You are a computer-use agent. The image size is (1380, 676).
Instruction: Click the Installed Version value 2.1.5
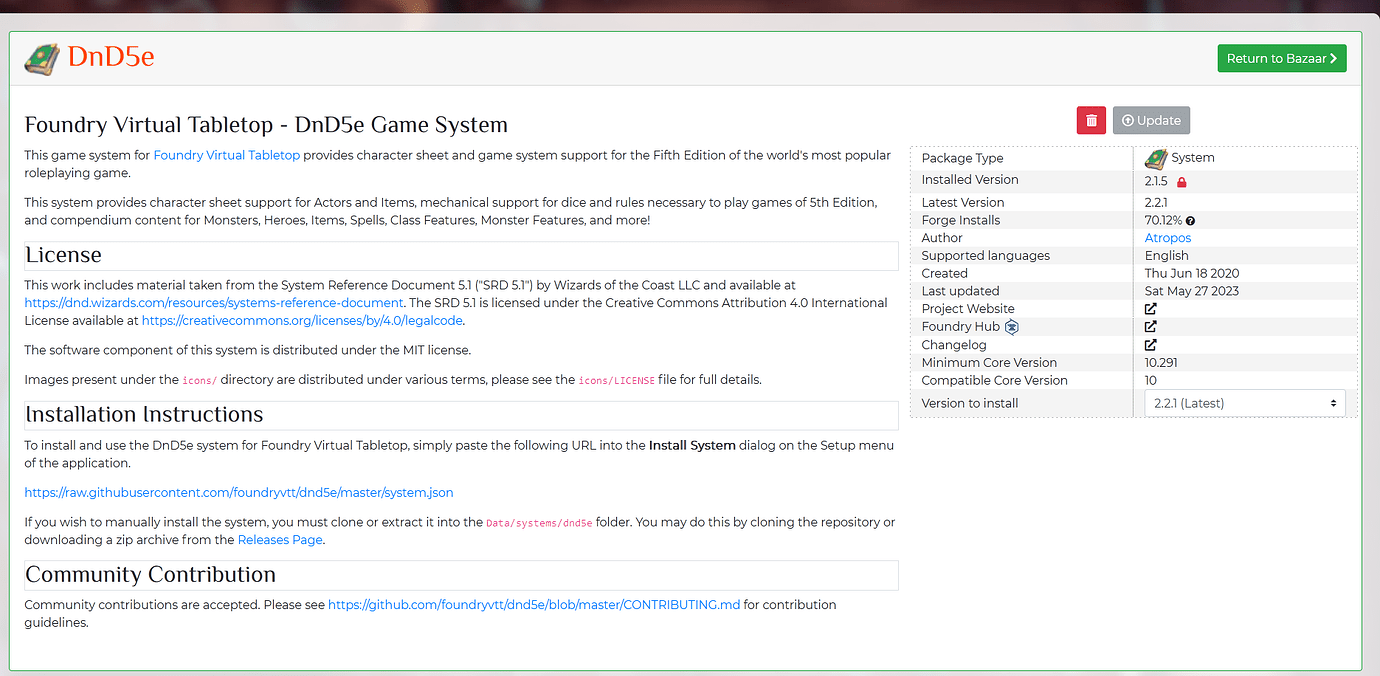[1158, 181]
